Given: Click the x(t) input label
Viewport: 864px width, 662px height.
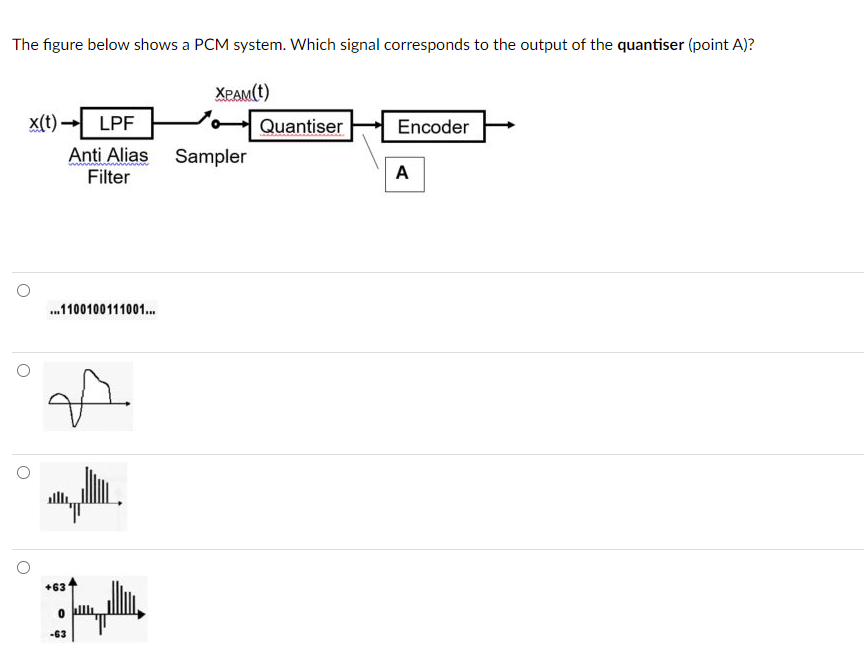Looking at the screenshot, I should [41, 121].
